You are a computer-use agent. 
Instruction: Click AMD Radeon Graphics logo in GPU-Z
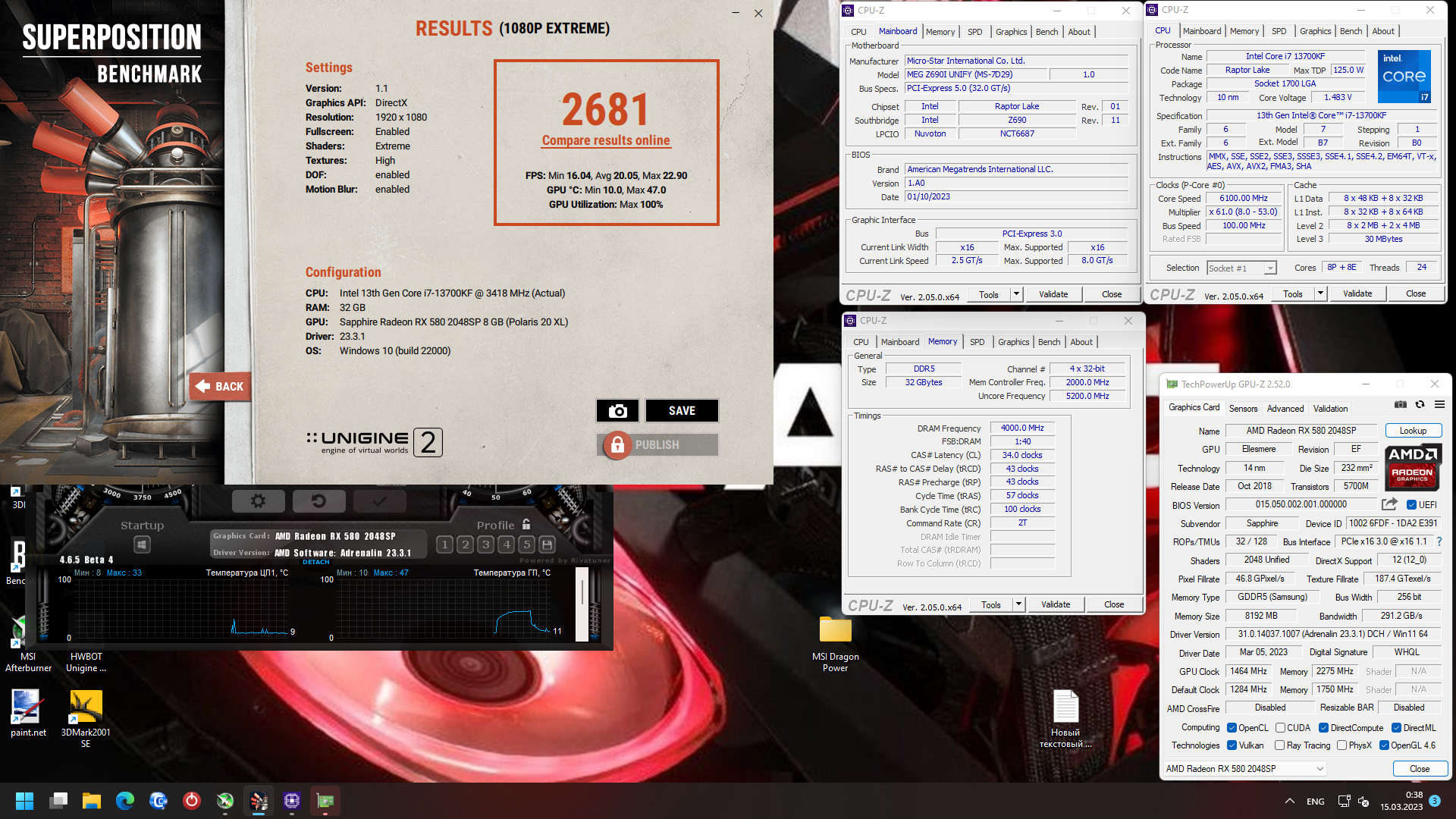(x=1412, y=469)
